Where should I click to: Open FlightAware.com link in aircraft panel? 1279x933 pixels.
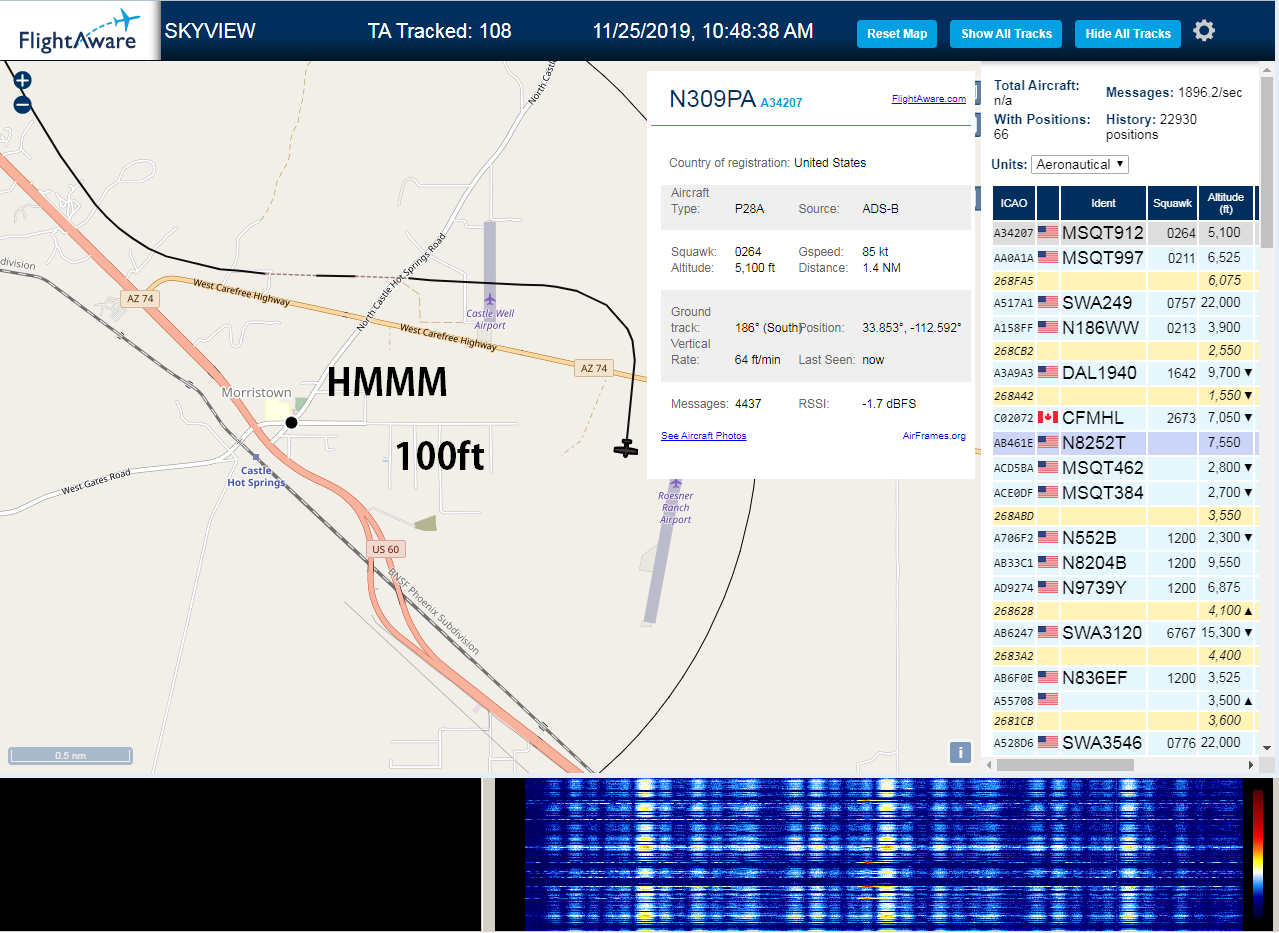point(929,98)
